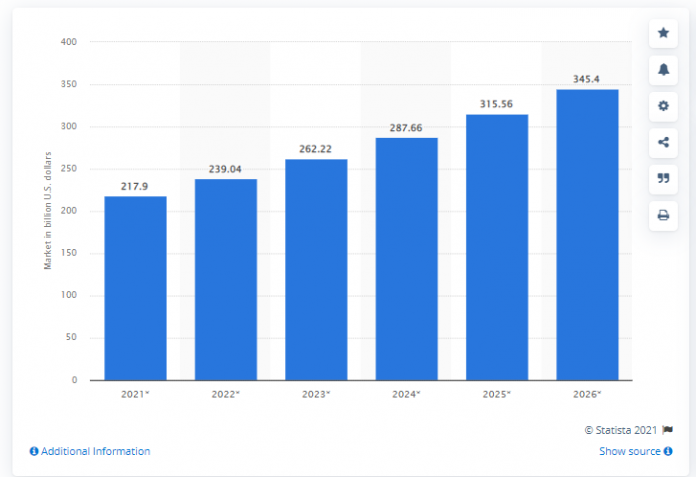Click the tallest 2026 bar
696x477 pixels.
click(587, 234)
